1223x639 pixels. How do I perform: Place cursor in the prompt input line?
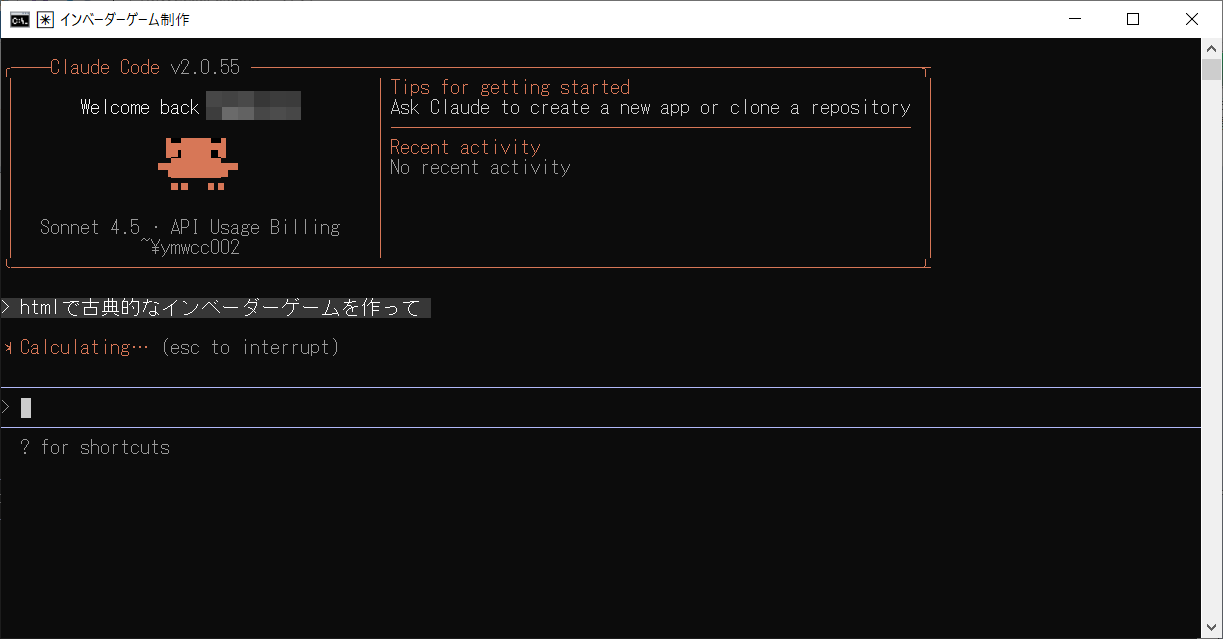click(x=600, y=407)
